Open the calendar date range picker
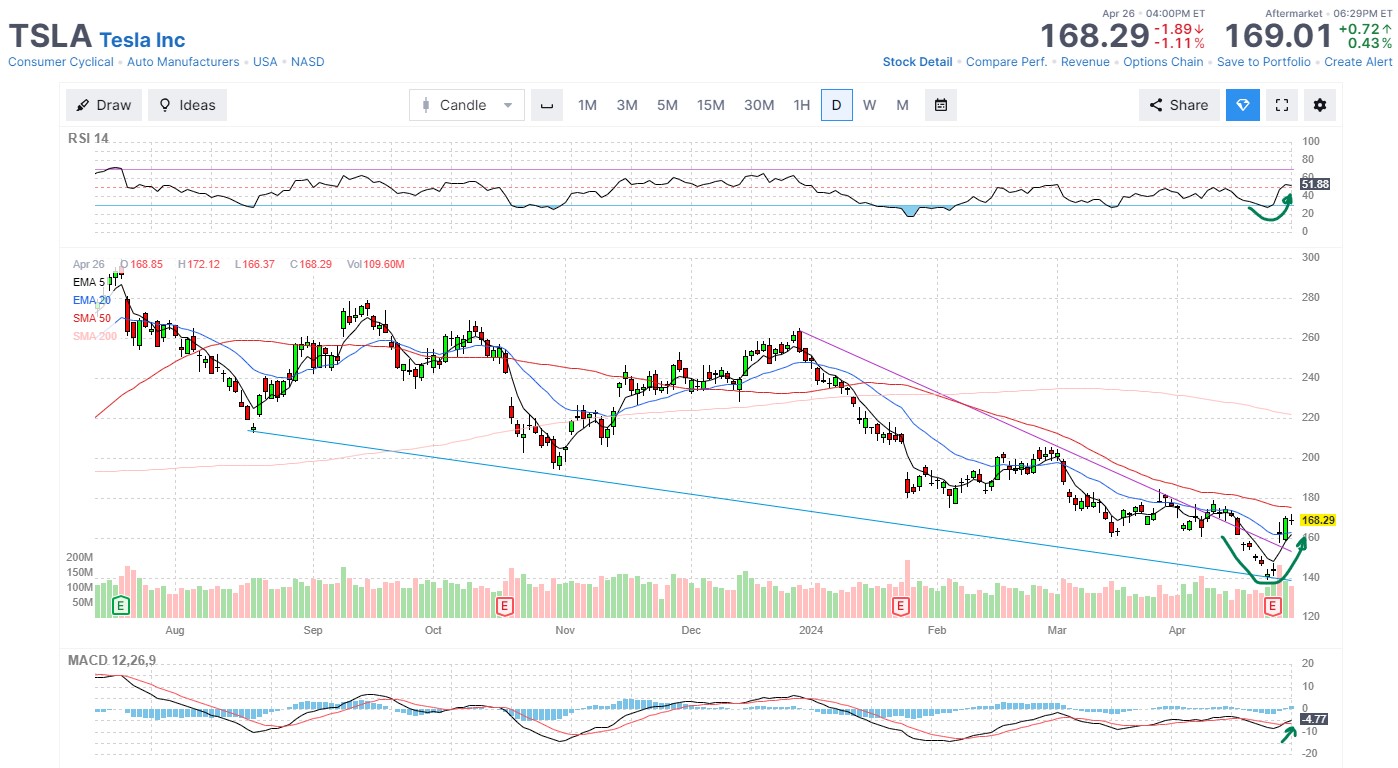This screenshot has height=768, width=1398. [941, 105]
